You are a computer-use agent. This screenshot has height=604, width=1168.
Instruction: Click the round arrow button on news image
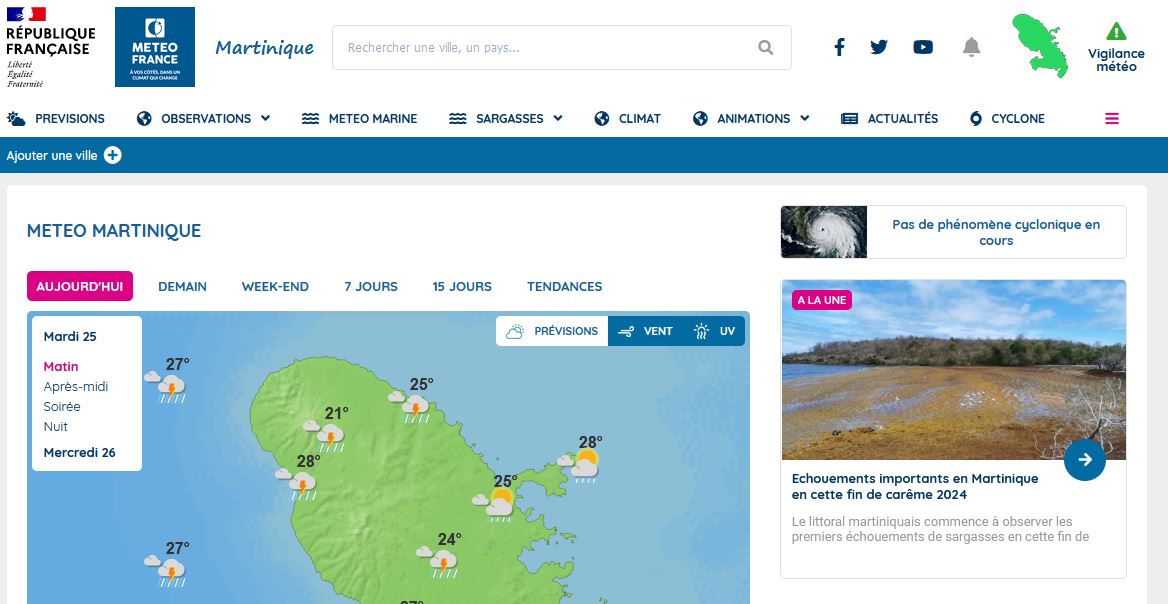click(1085, 460)
